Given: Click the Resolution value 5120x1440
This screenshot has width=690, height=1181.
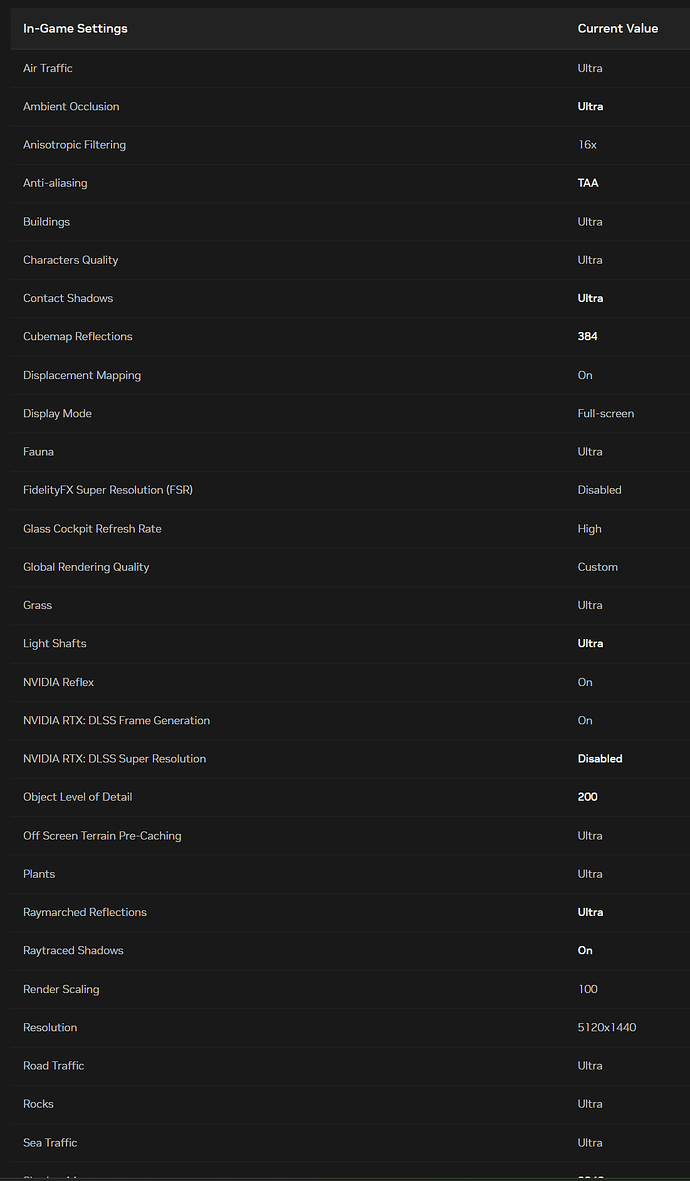Looking at the screenshot, I should click(x=606, y=1028).
